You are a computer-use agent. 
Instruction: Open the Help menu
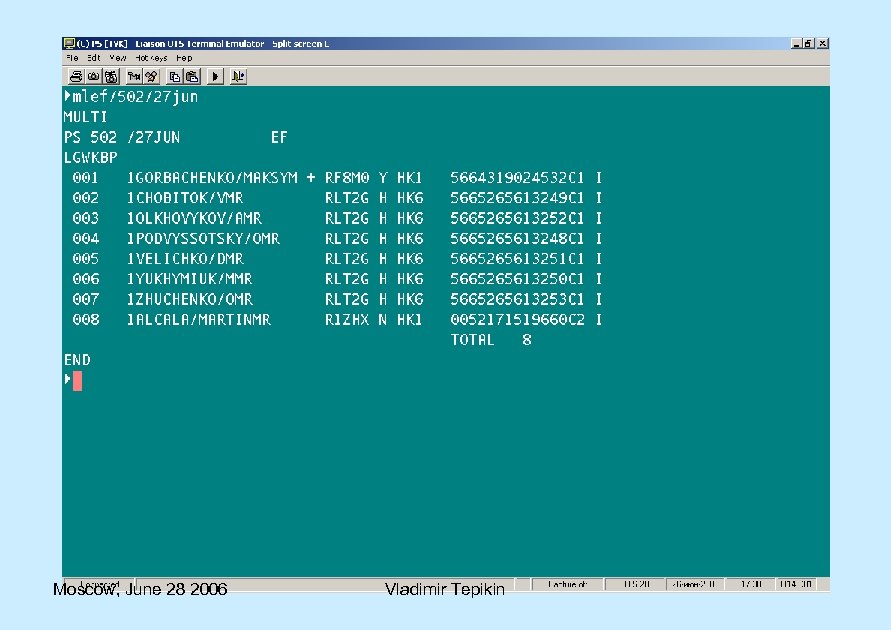(x=184, y=58)
